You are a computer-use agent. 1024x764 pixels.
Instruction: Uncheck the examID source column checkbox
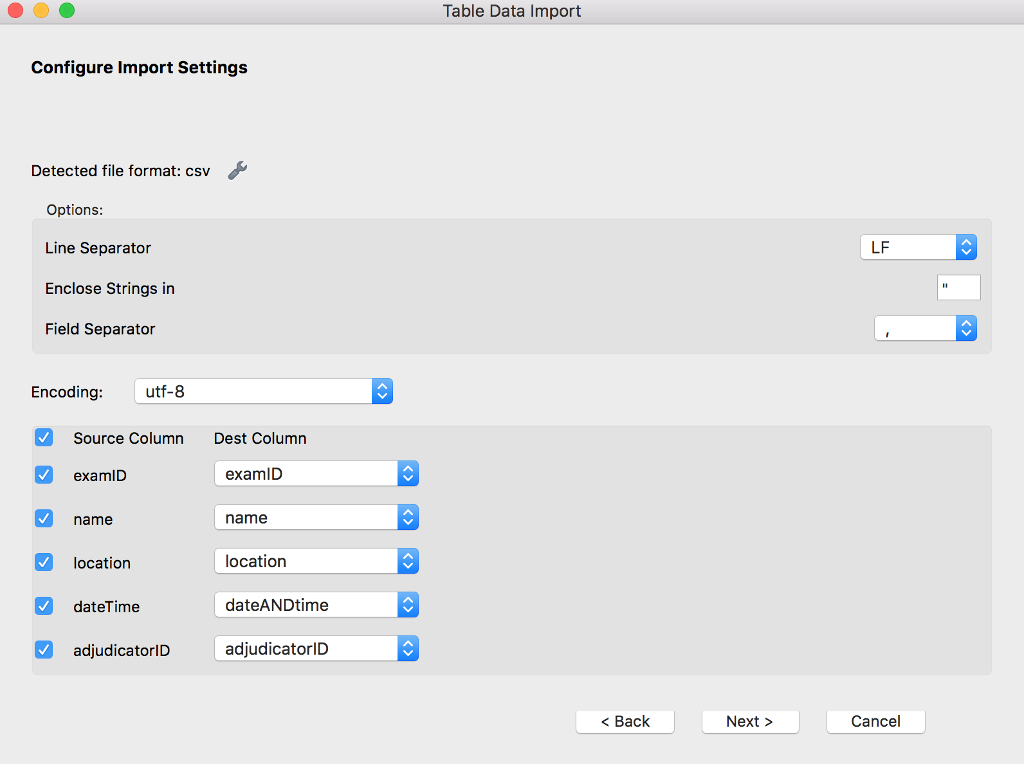44,475
